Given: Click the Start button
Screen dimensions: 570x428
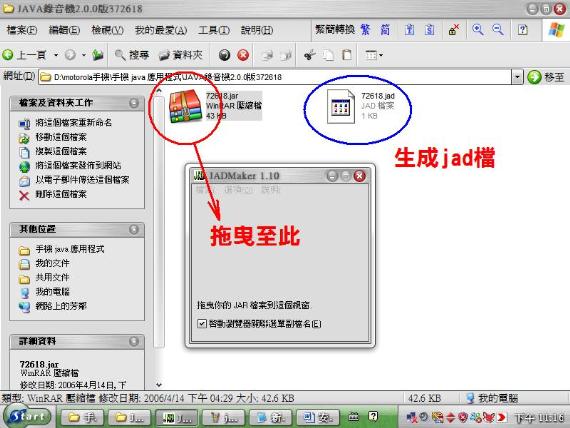Looking at the screenshot, I should click(28, 417).
